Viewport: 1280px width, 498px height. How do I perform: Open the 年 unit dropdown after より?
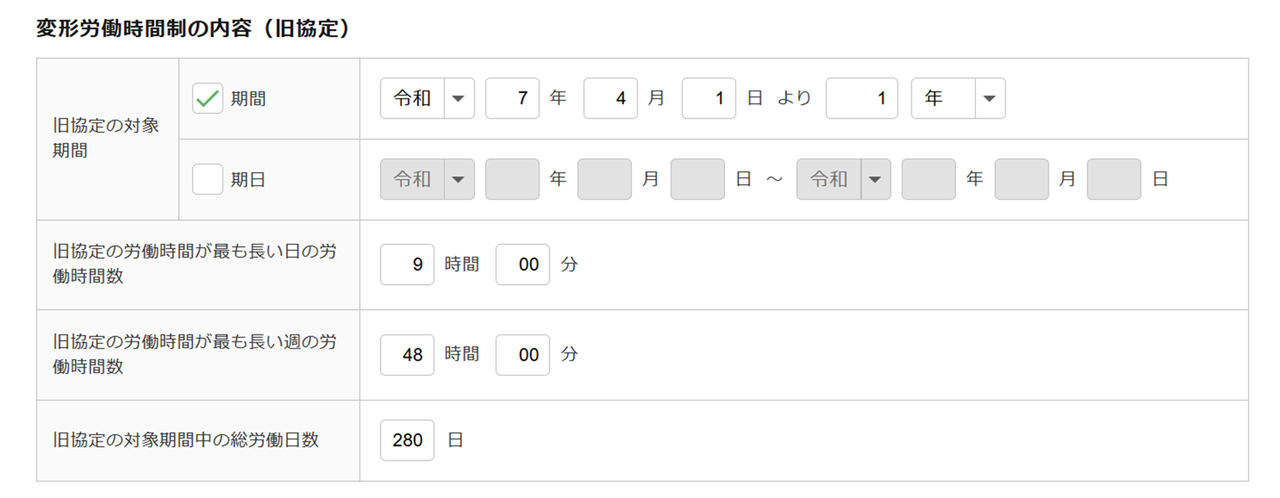[x=957, y=99]
